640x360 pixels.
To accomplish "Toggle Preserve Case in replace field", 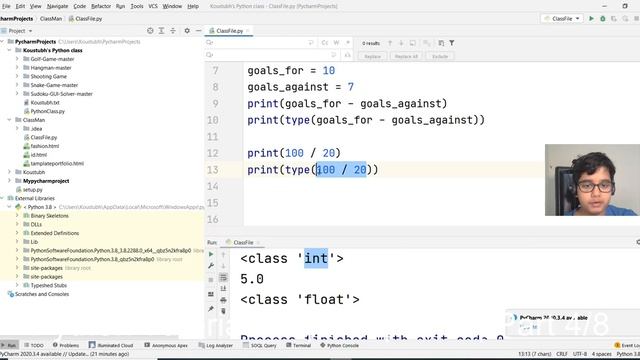I will 347,55.
